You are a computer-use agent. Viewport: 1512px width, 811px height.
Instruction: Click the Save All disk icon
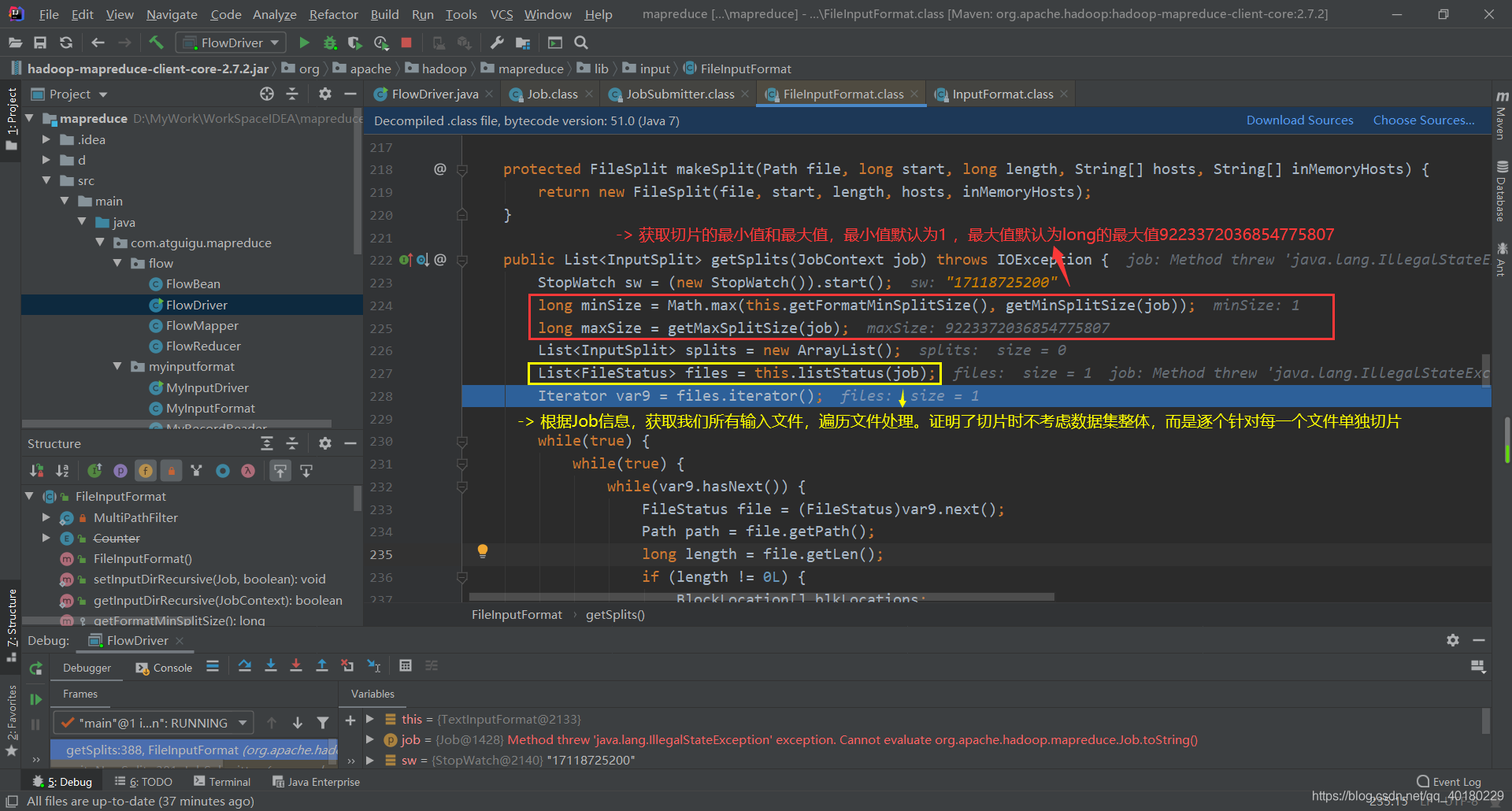pyautogui.click(x=40, y=43)
